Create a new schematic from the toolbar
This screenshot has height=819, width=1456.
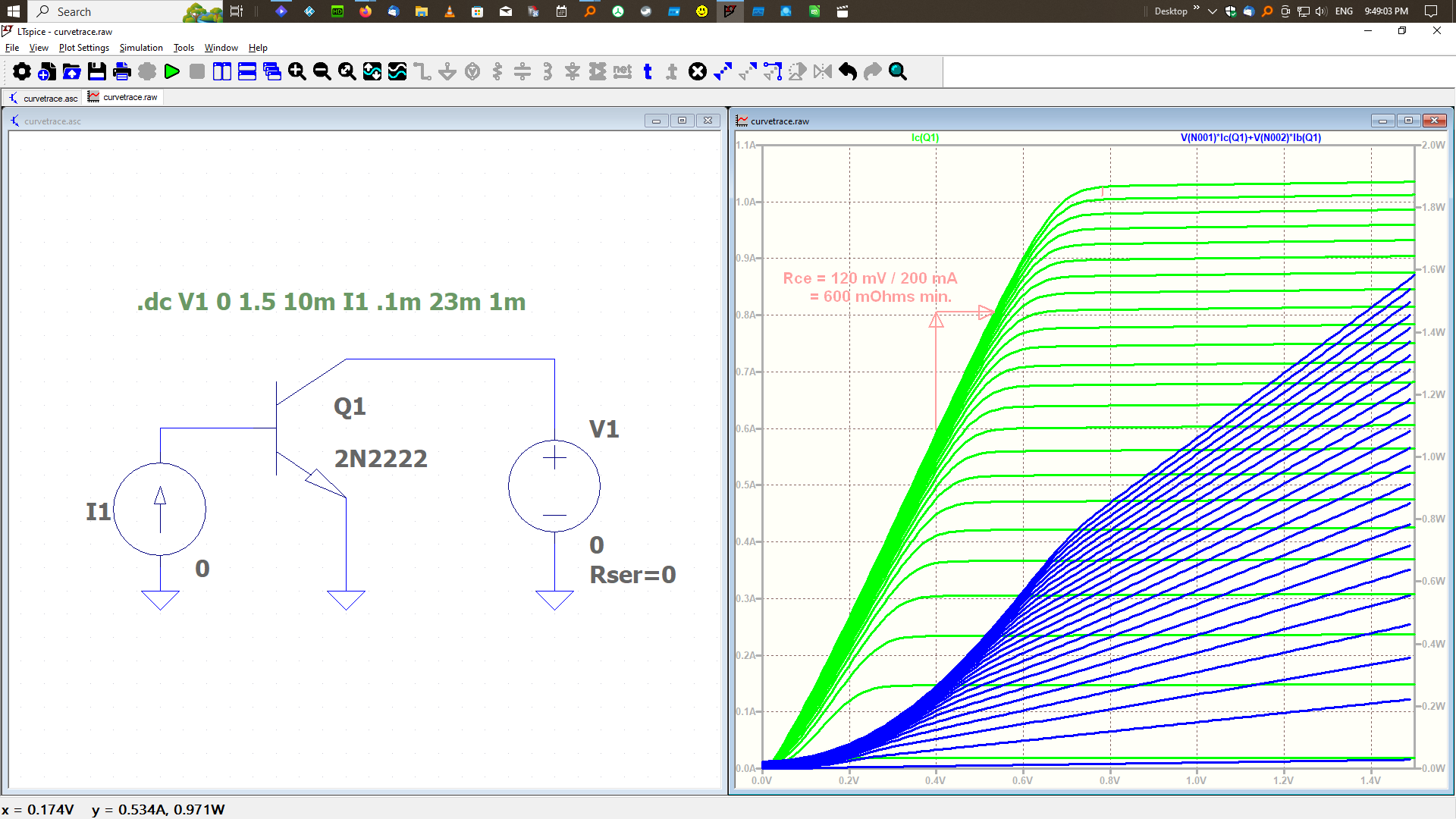tap(47, 71)
